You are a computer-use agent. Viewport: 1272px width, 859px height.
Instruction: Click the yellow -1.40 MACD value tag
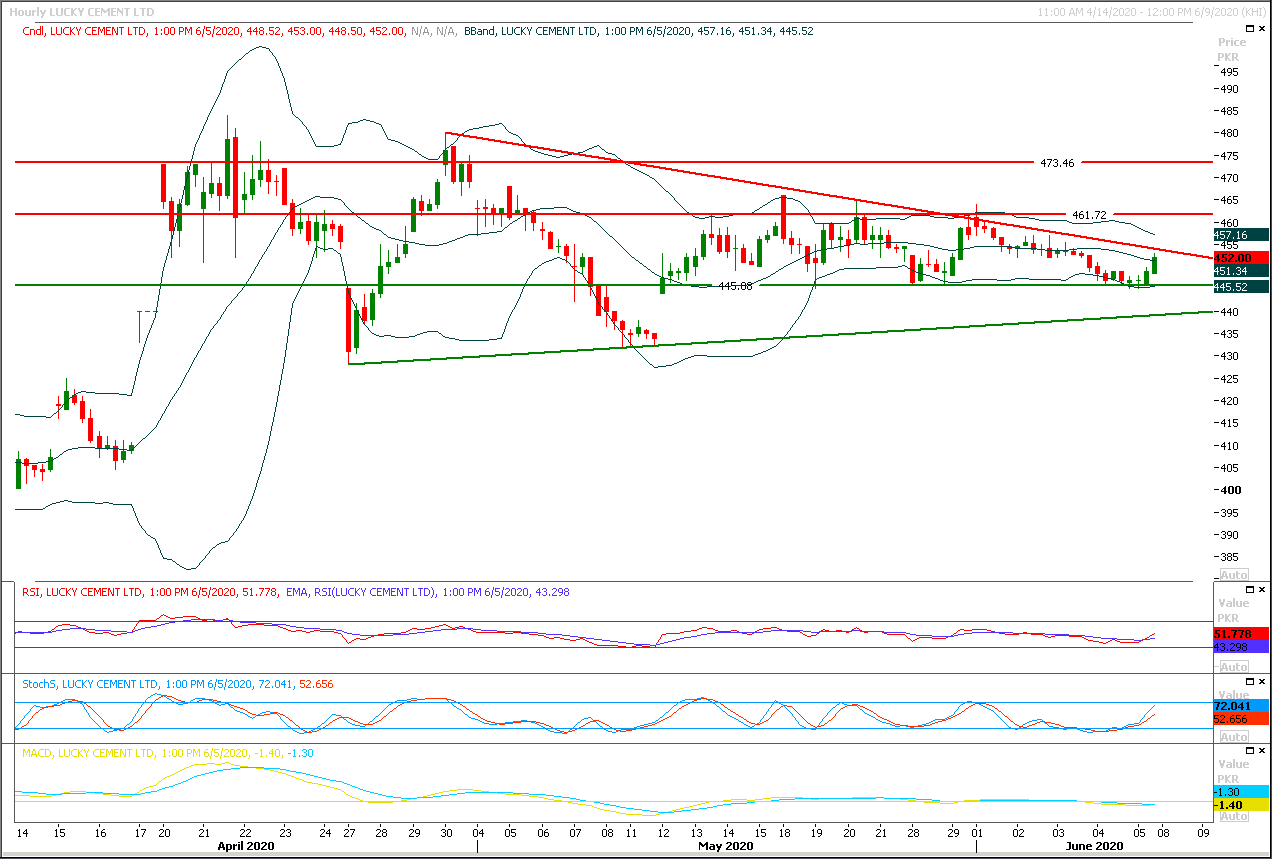(x=1241, y=805)
